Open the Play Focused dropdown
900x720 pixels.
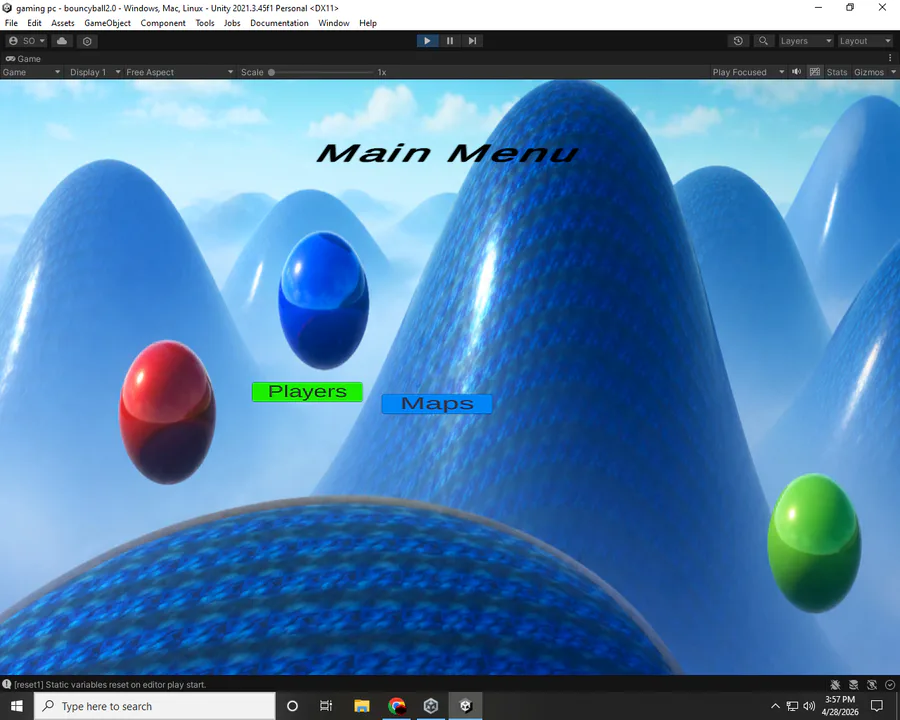pyautogui.click(x=748, y=72)
